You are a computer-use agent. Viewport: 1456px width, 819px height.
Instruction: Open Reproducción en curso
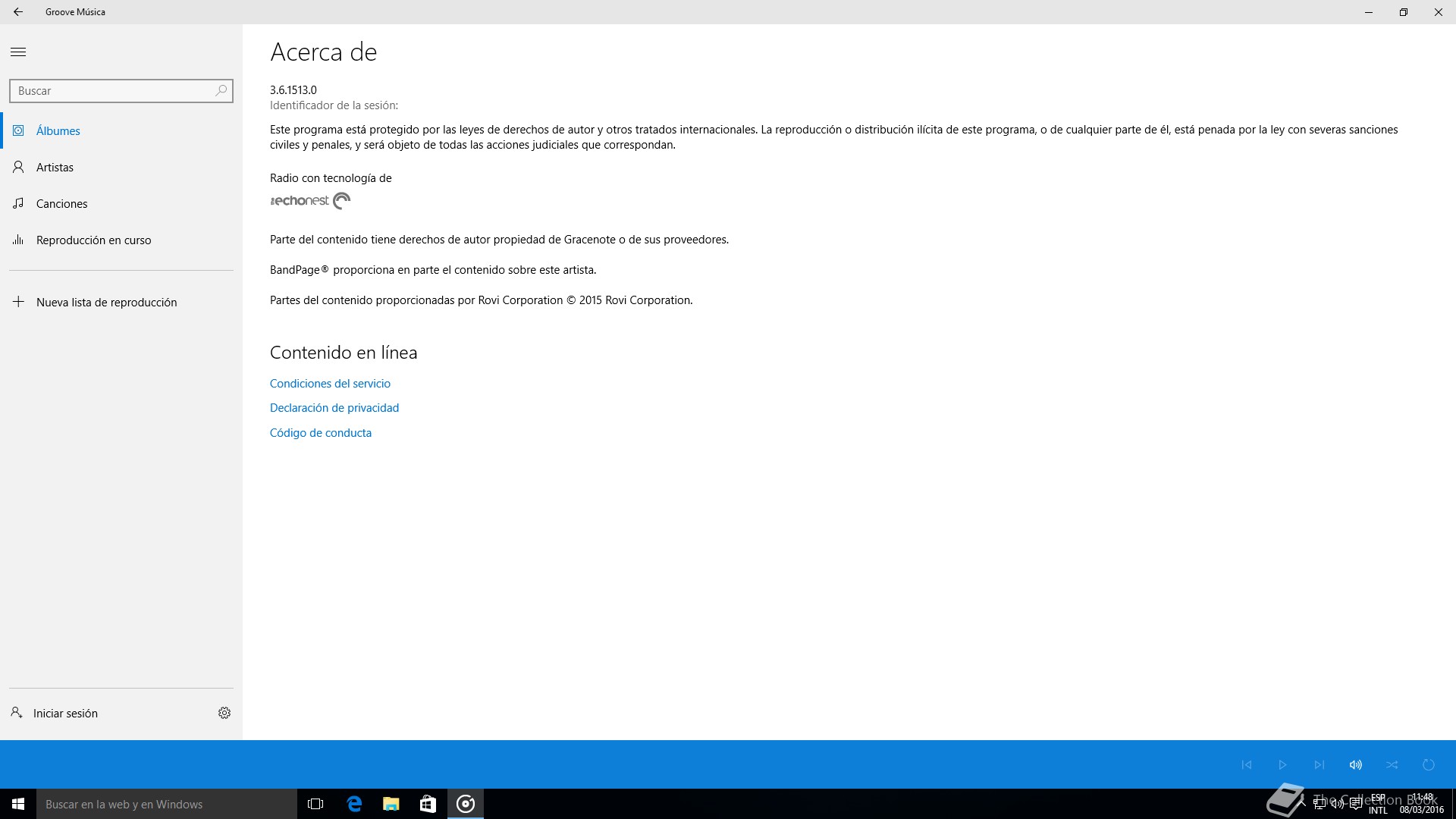[x=121, y=240]
